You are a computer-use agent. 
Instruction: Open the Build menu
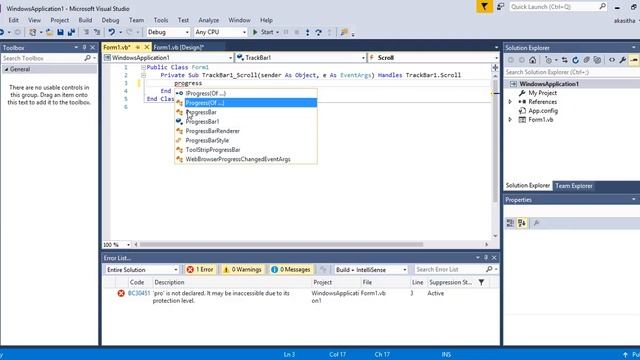click(85, 20)
